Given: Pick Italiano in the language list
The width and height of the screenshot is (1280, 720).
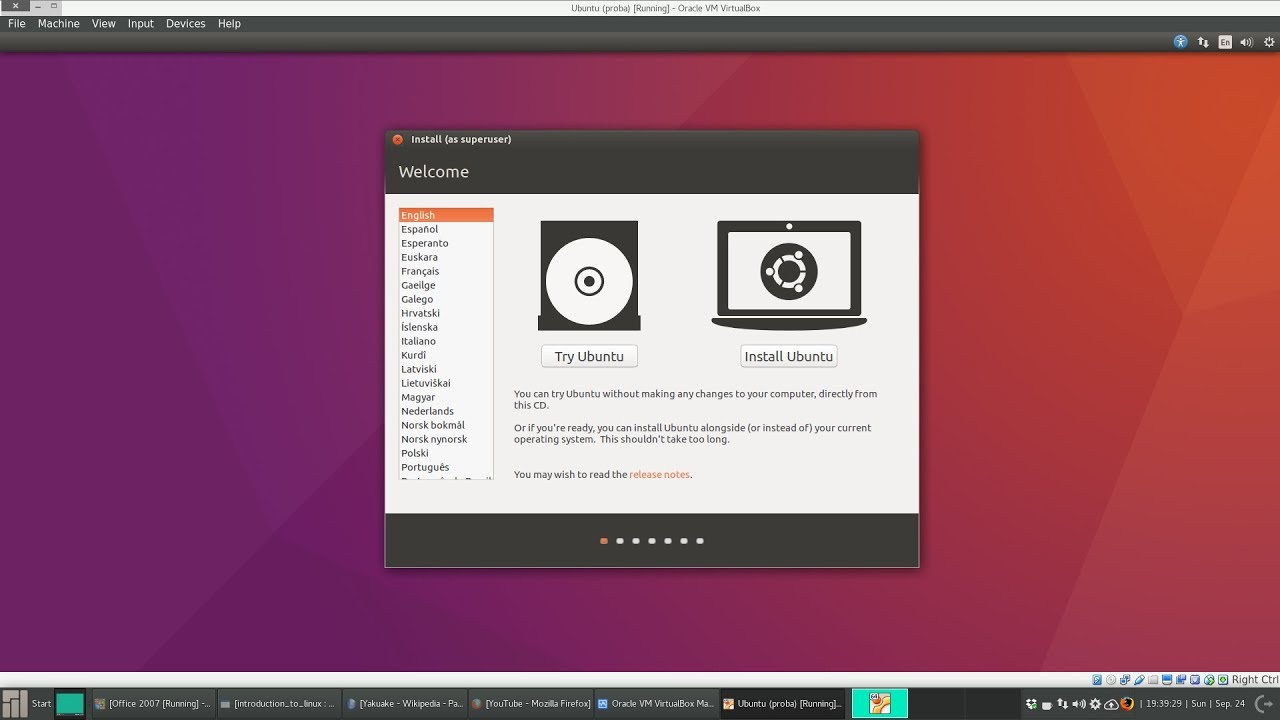Looking at the screenshot, I should [x=446, y=341].
